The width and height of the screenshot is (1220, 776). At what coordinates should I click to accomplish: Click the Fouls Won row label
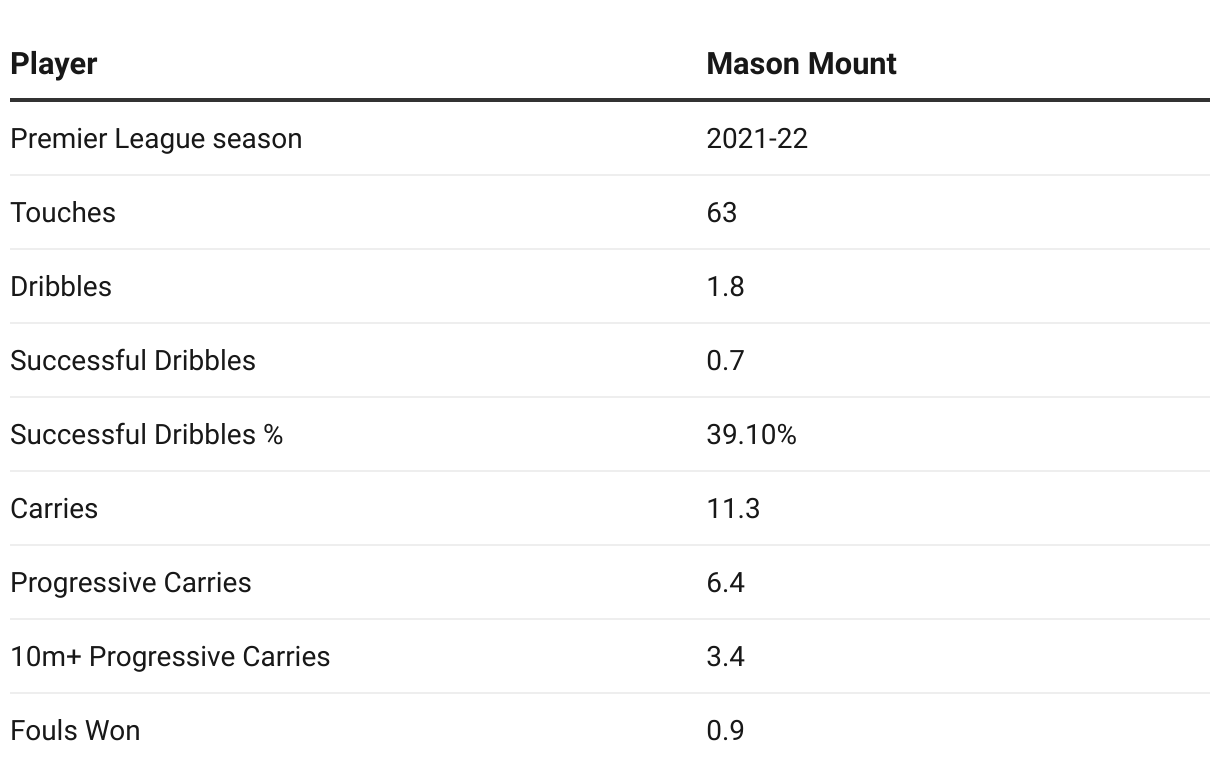point(75,730)
